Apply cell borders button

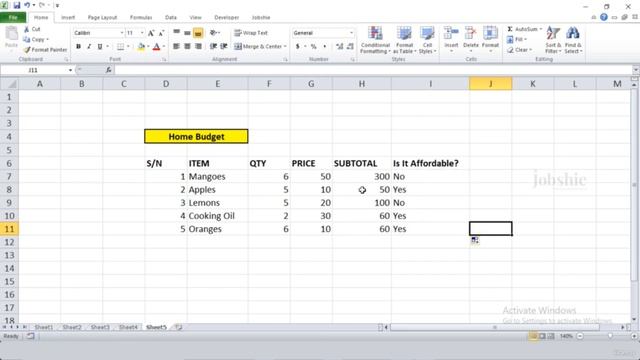point(120,47)
